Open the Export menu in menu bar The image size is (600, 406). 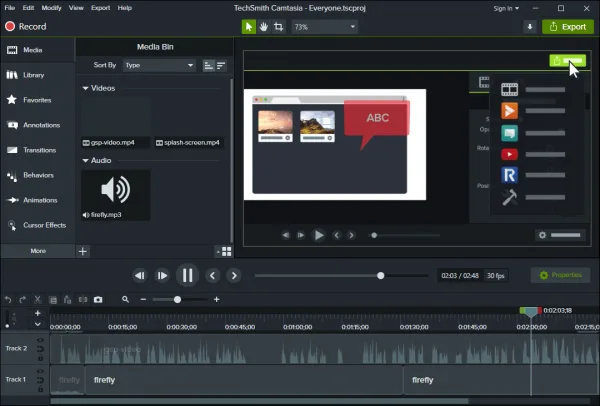[x=101, y=8]
